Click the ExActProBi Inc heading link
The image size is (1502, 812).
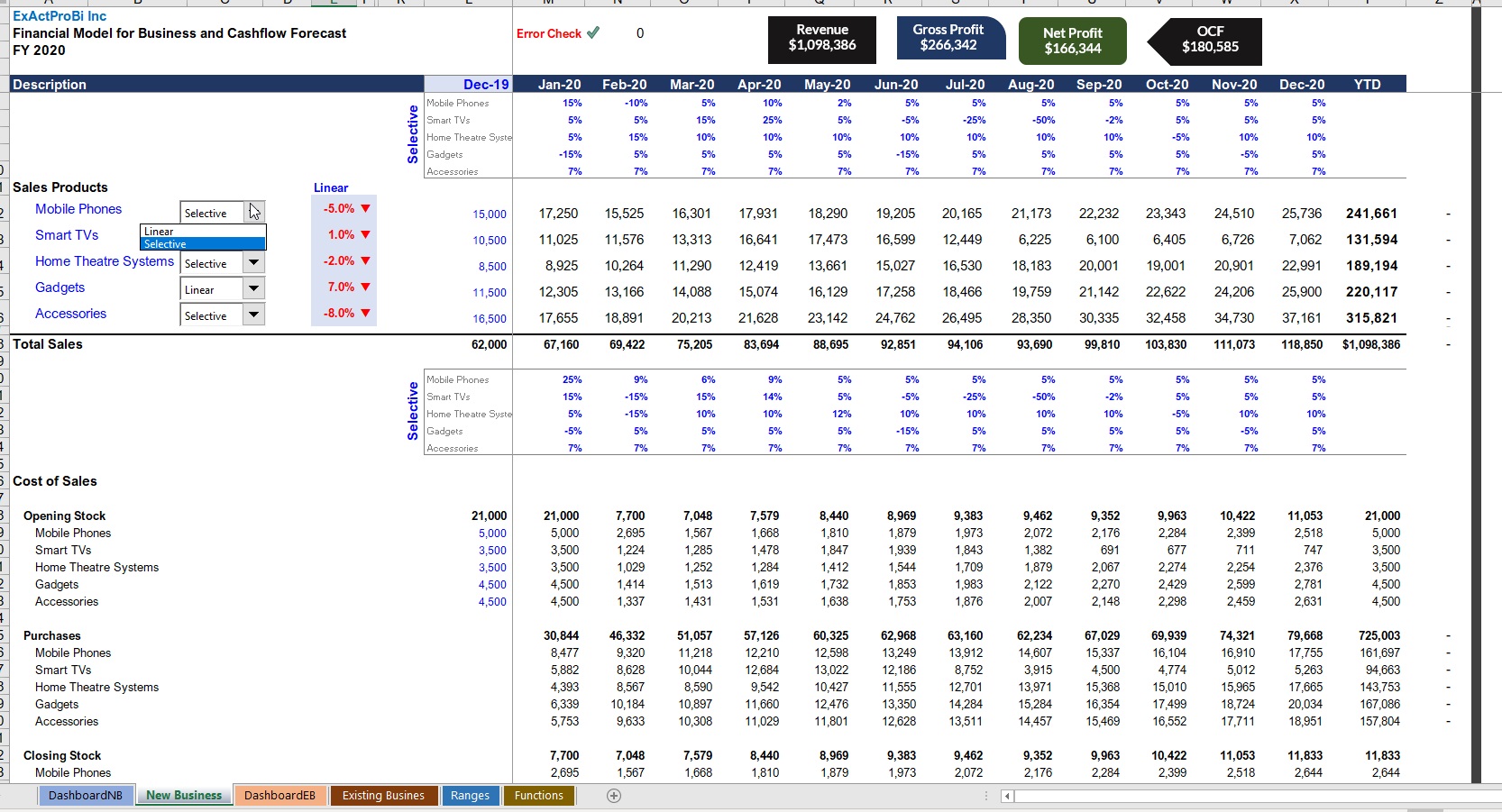[x=59, y=15]
